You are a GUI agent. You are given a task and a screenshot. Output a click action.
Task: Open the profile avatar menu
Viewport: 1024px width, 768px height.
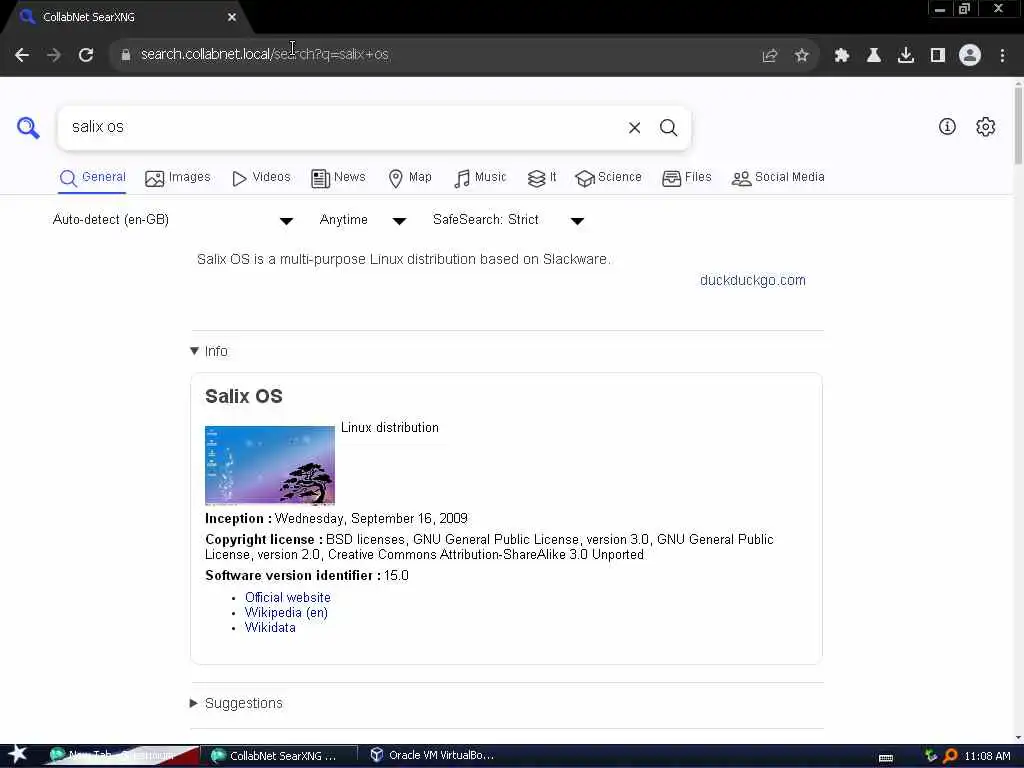click(970, 55)
